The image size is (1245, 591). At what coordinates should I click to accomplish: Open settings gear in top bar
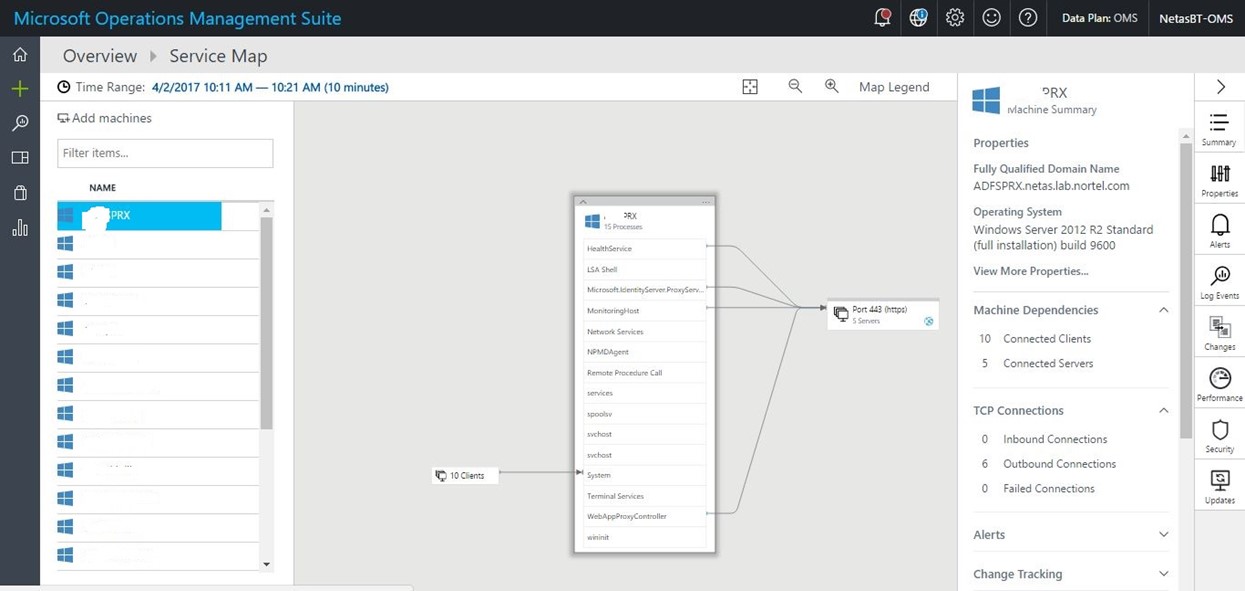point(955,18)
